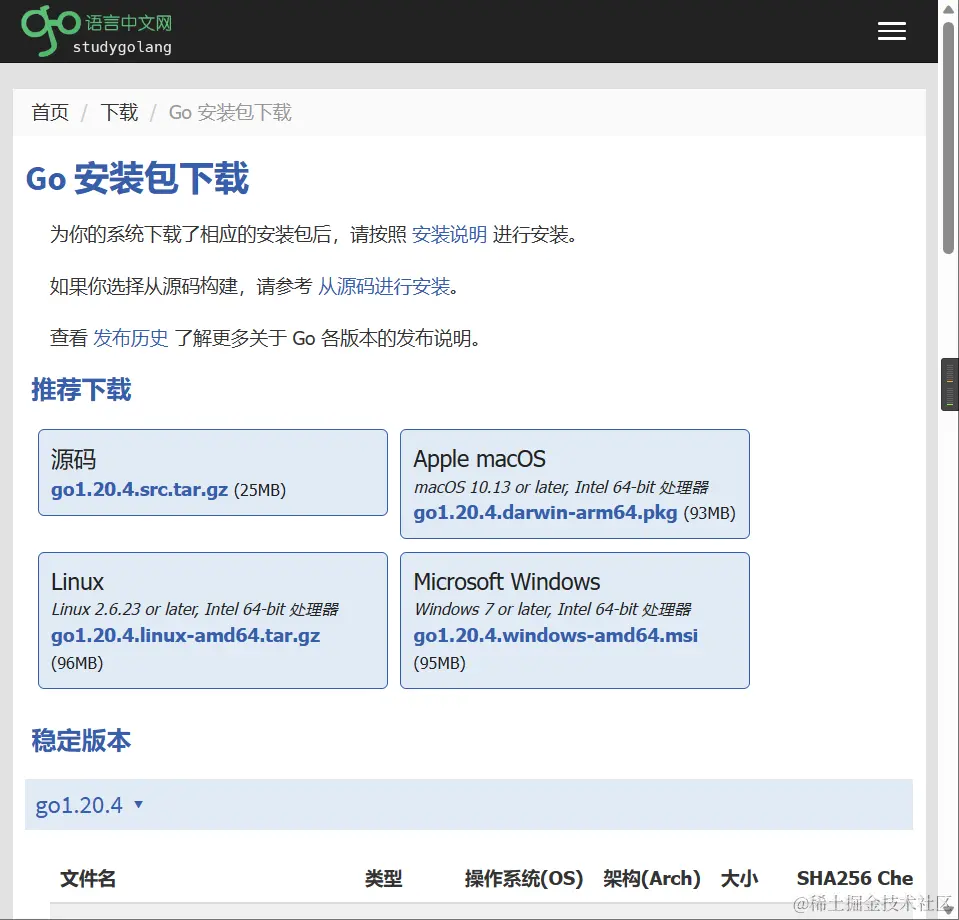959x920 pixels.
Task: Open the 下载 breadcrumb link
Action: (119, 113)
